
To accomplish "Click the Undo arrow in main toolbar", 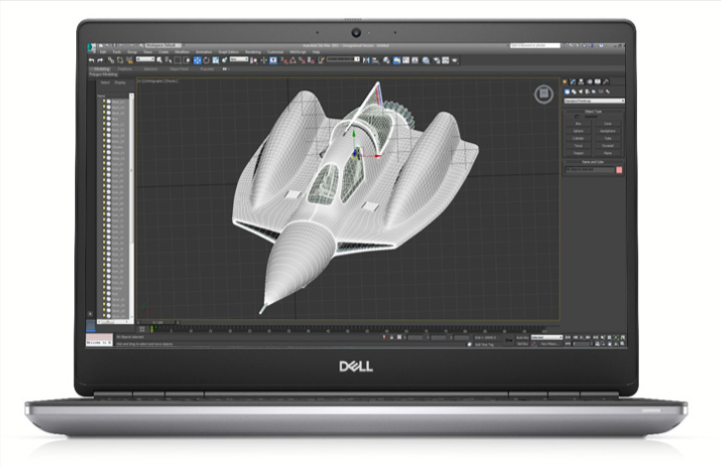I will point(92,60).
